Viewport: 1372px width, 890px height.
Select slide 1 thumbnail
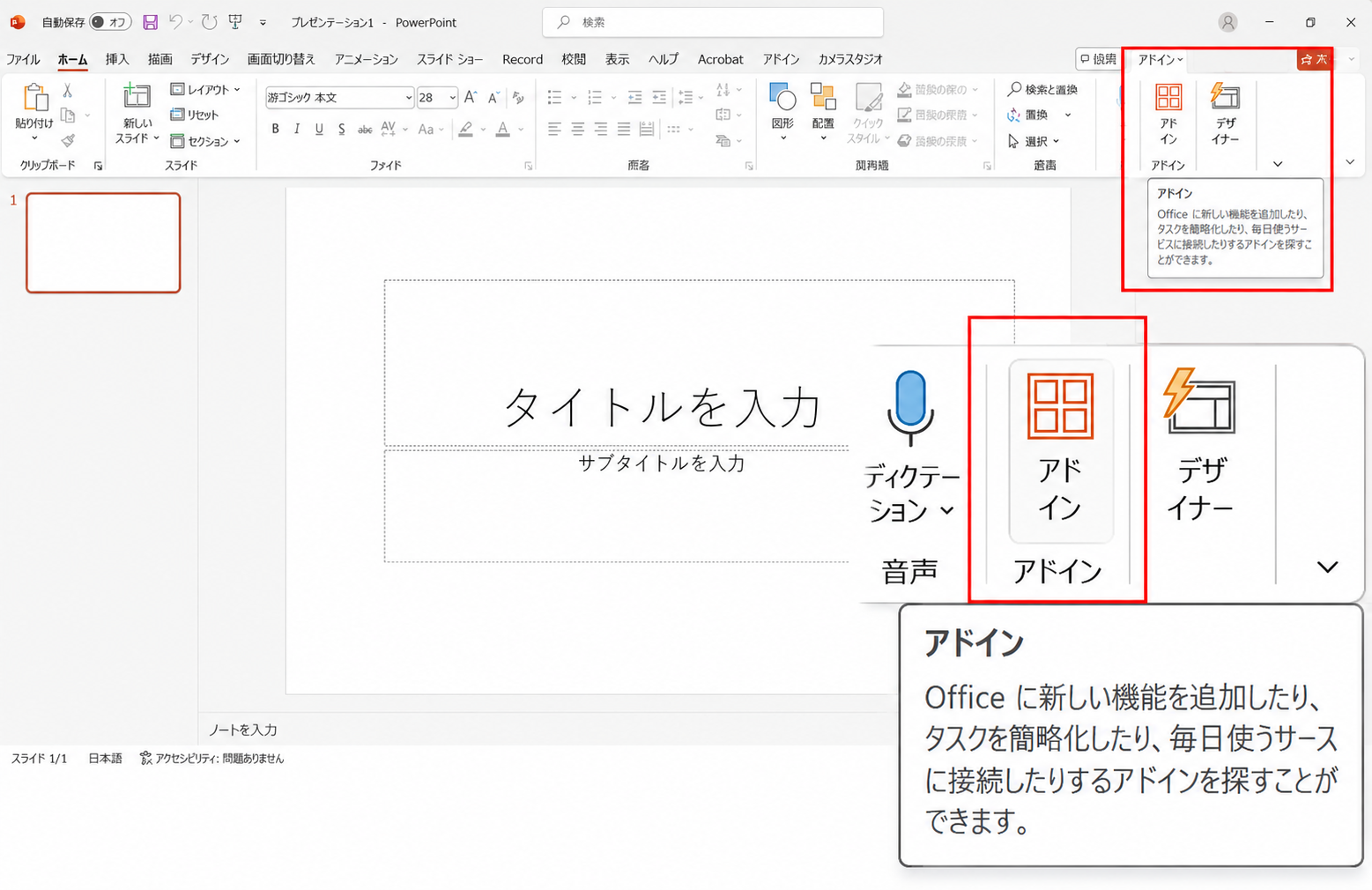pos(103,242)
